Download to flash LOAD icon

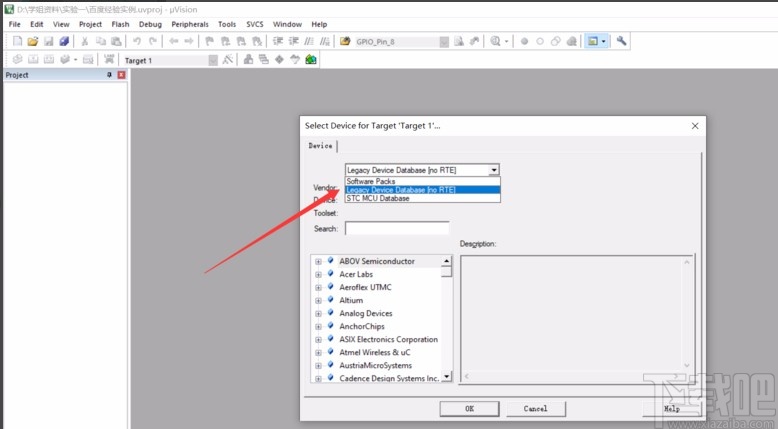click(109, 60)
